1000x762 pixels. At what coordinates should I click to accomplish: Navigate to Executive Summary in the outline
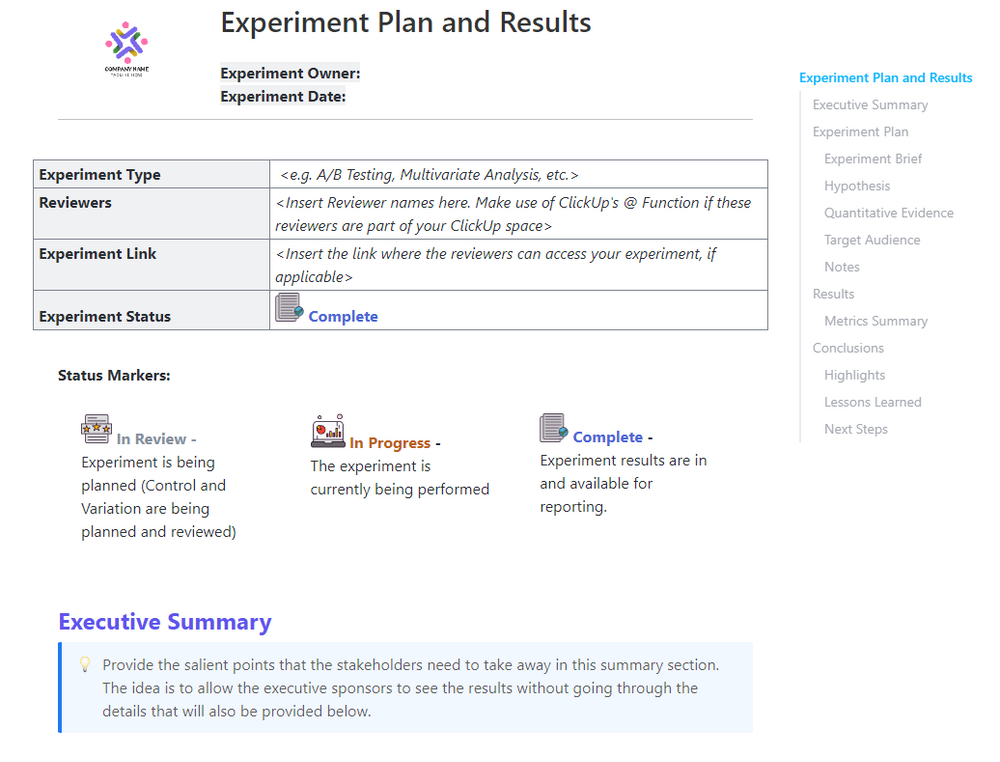pyautogui.click(x=869, y=104)
